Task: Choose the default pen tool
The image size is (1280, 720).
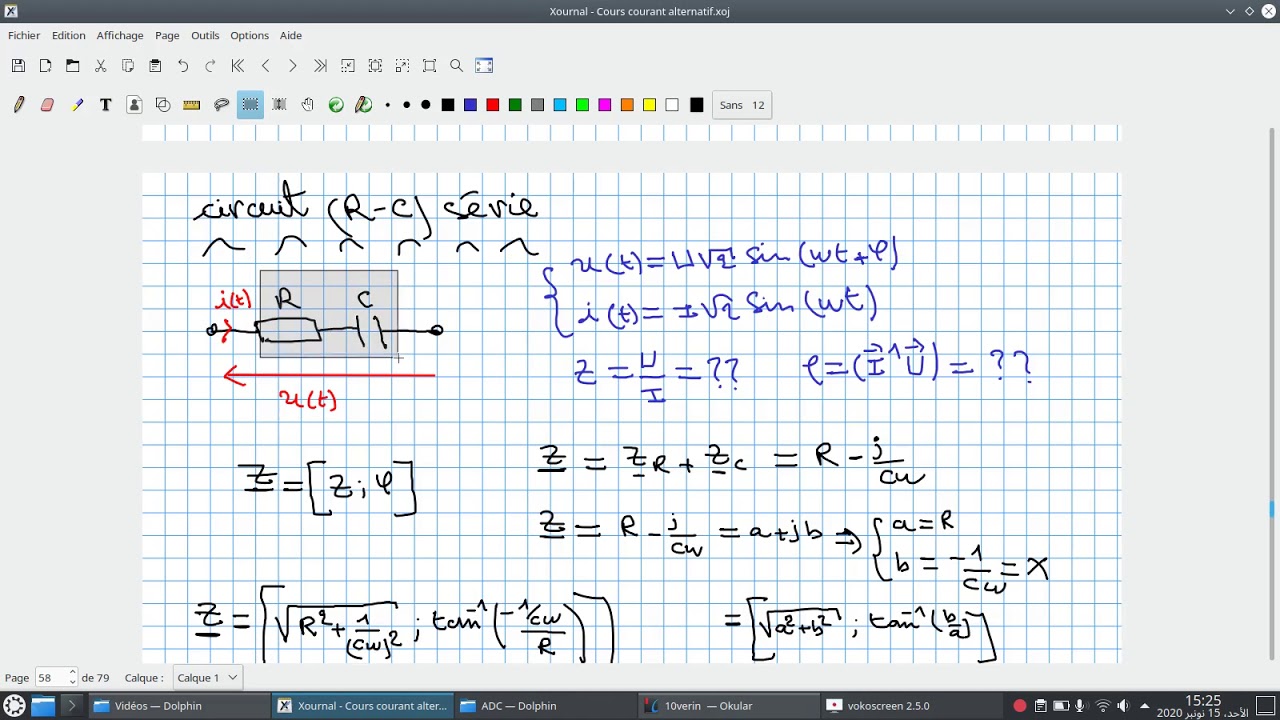Action: click(x=364, y=105)
